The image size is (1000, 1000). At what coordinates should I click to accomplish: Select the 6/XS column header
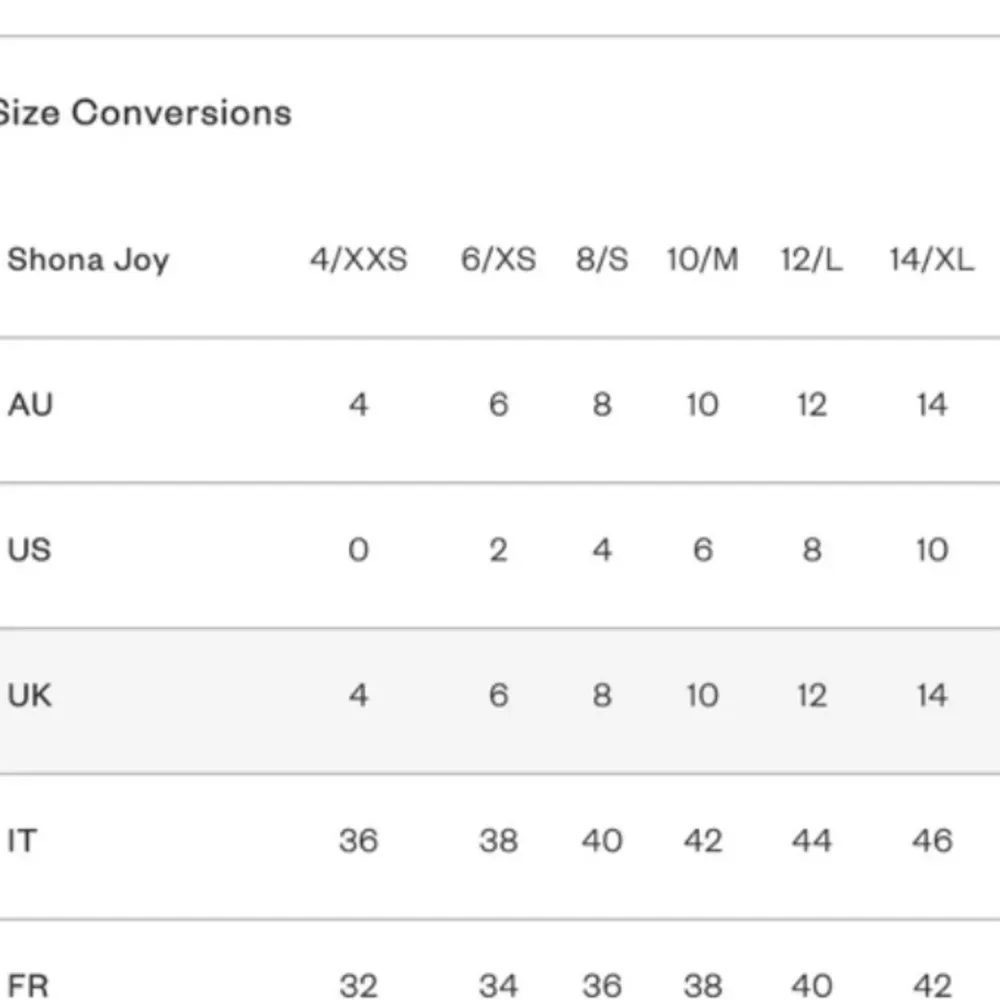pos(498,260)
